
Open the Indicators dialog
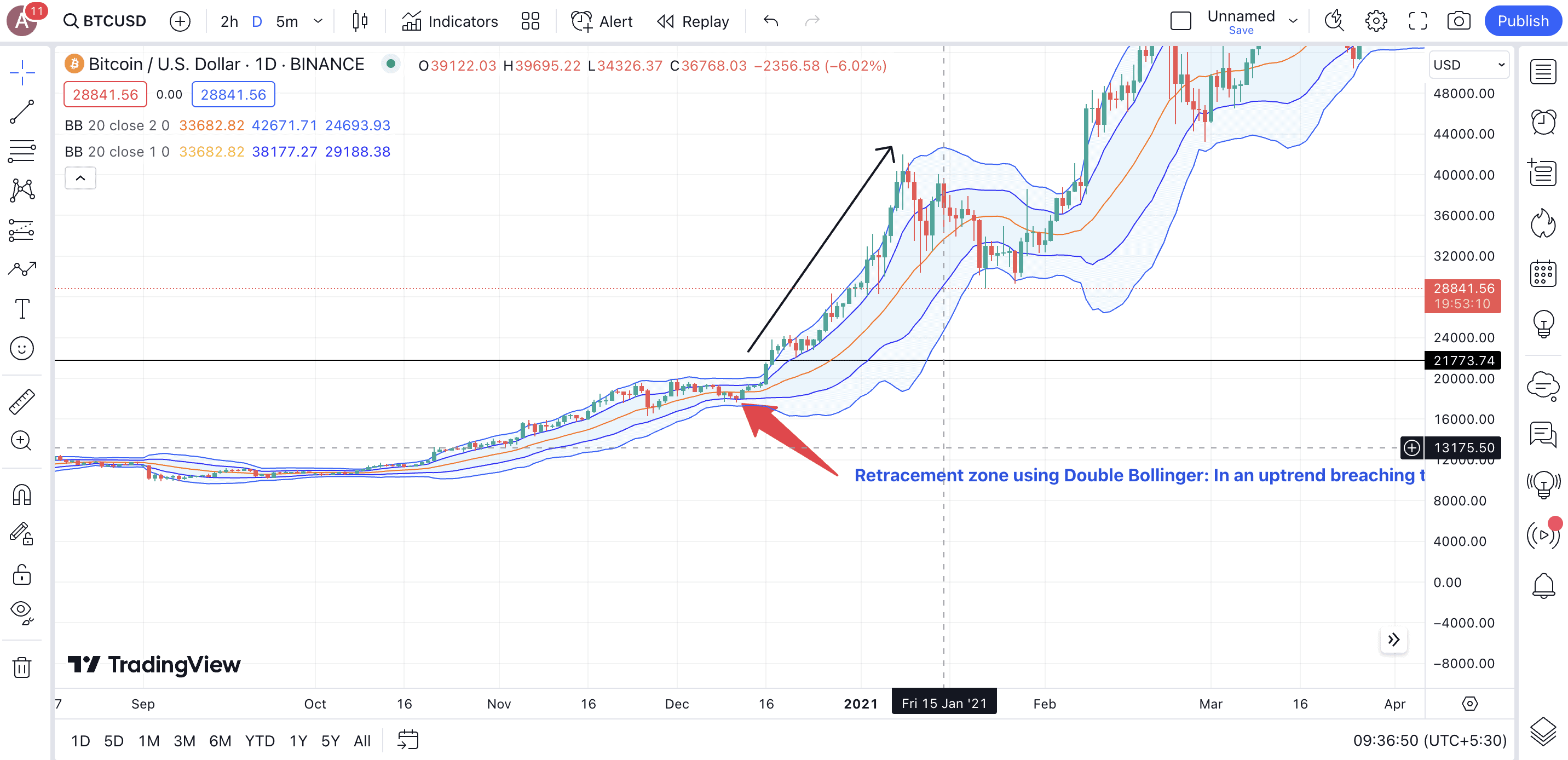point(449,21)
